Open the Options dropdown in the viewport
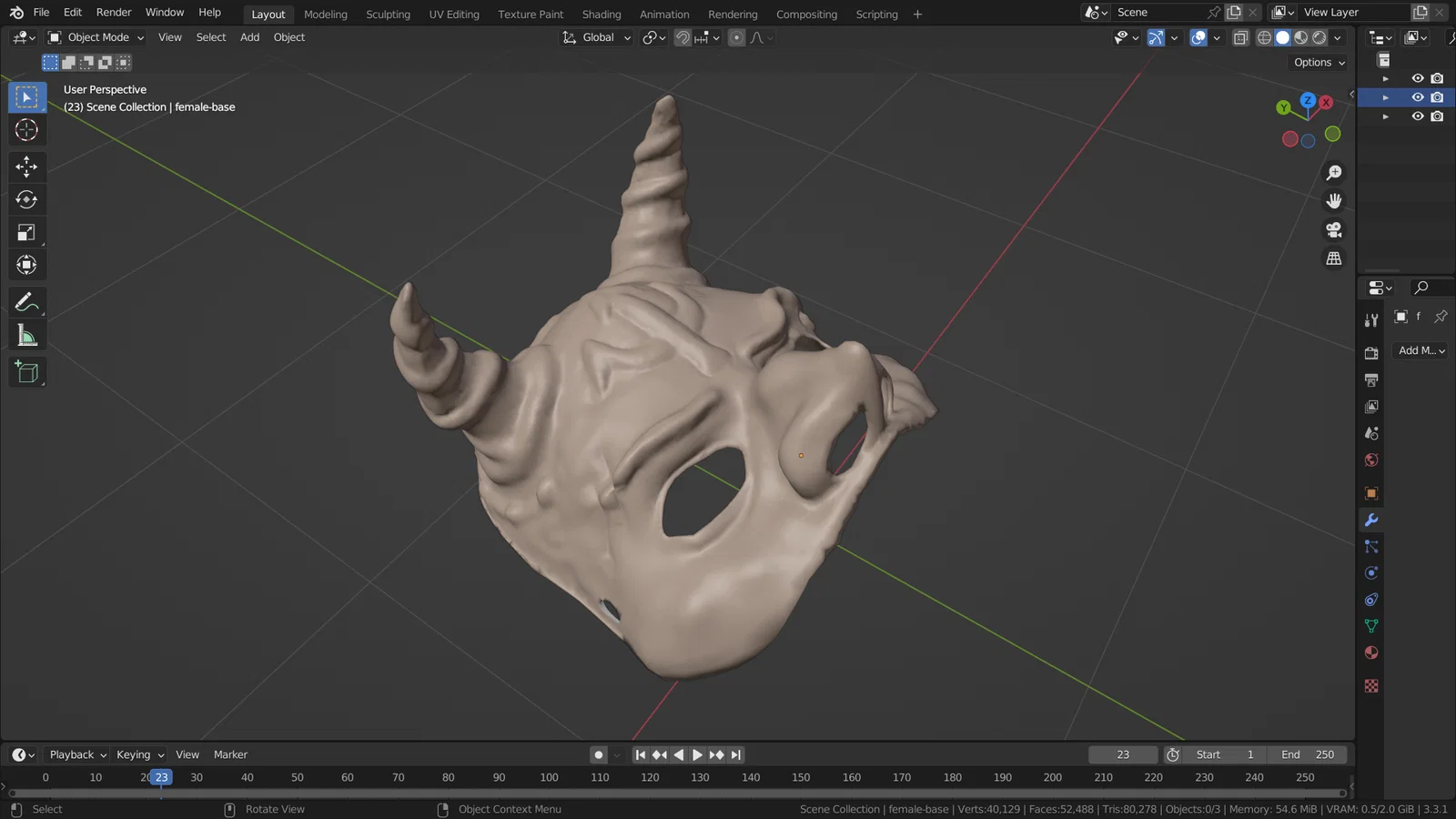The image size is (1456, 819). point(1319,63)
